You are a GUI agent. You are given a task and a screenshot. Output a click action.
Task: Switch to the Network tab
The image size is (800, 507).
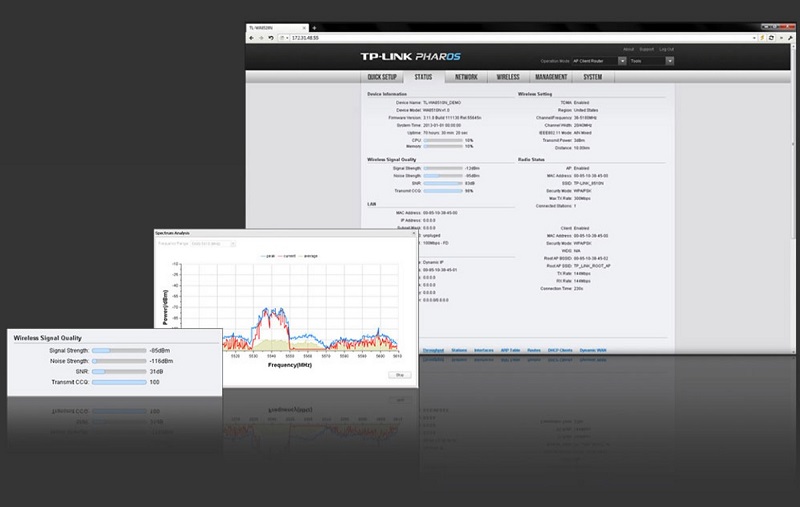[466, 77]
